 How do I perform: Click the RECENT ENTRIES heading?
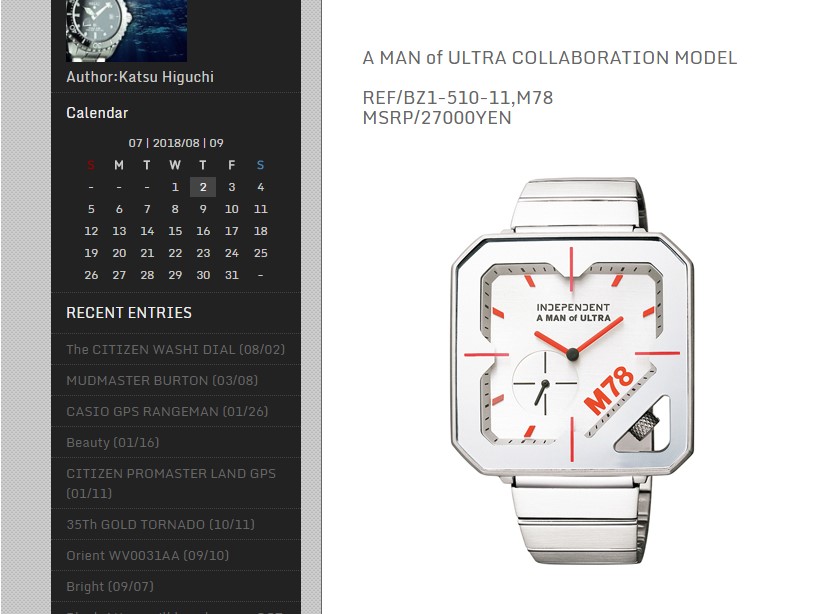129,313
